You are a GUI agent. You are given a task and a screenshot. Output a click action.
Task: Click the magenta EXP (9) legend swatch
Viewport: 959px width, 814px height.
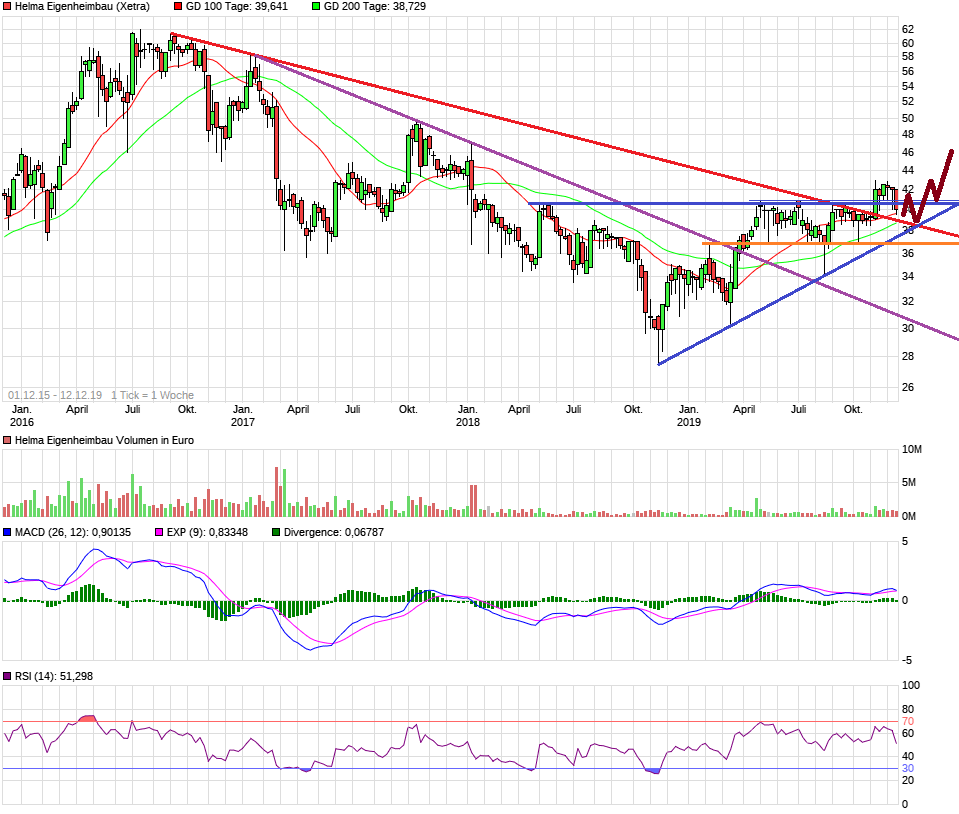click(x=159, y=533)
